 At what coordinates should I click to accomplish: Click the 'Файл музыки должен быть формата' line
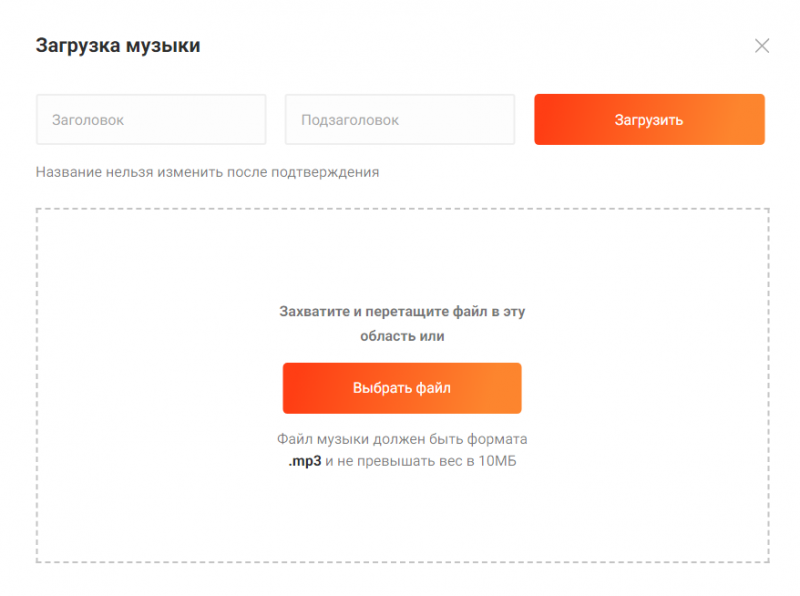pos(402,439)
